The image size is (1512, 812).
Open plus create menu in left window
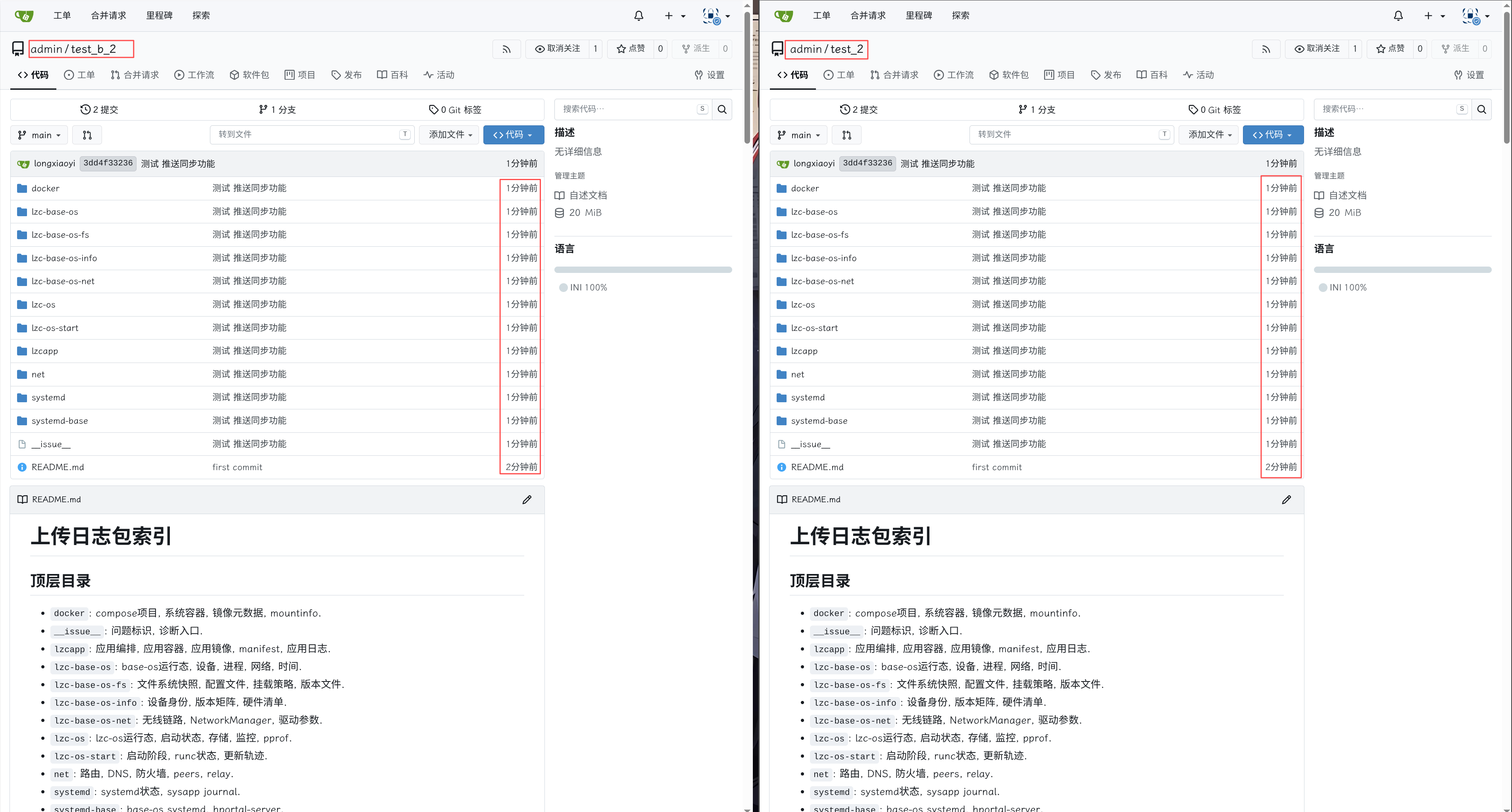click(x=674, y=16)
